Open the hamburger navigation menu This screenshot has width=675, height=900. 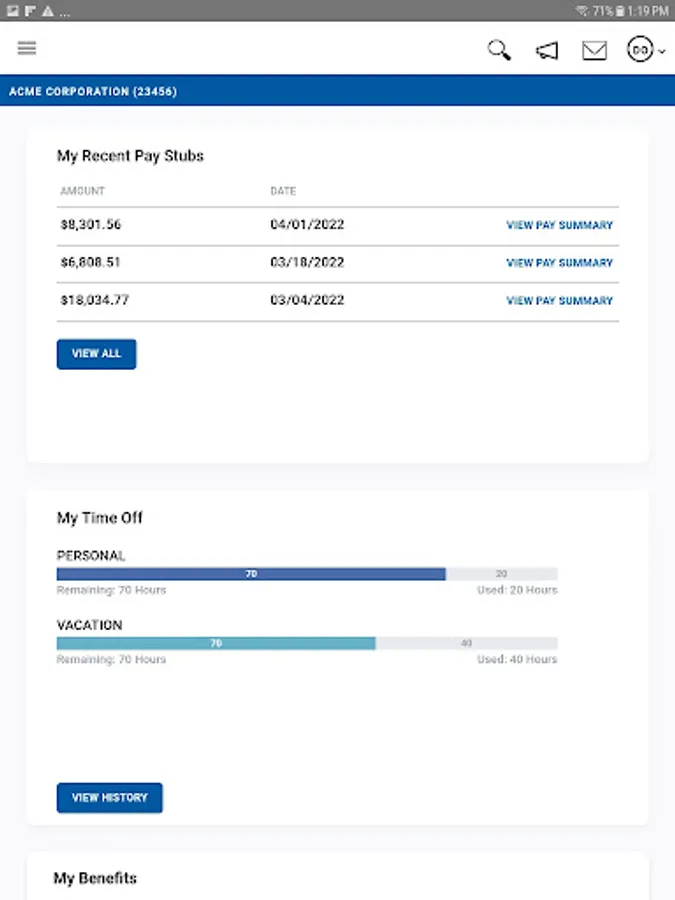click(x=27, y=48)
